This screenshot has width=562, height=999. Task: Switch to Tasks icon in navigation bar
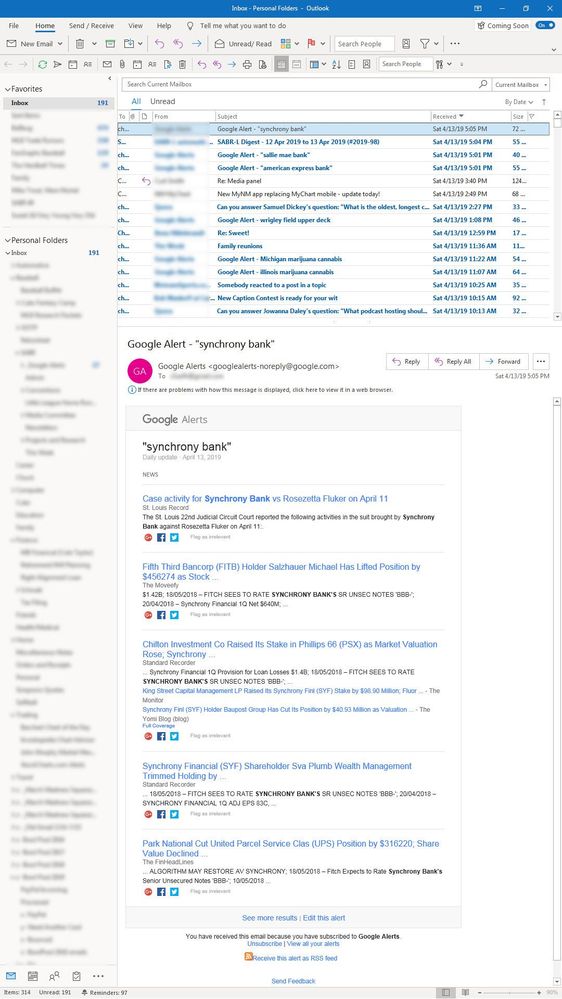tap(76, 975)
